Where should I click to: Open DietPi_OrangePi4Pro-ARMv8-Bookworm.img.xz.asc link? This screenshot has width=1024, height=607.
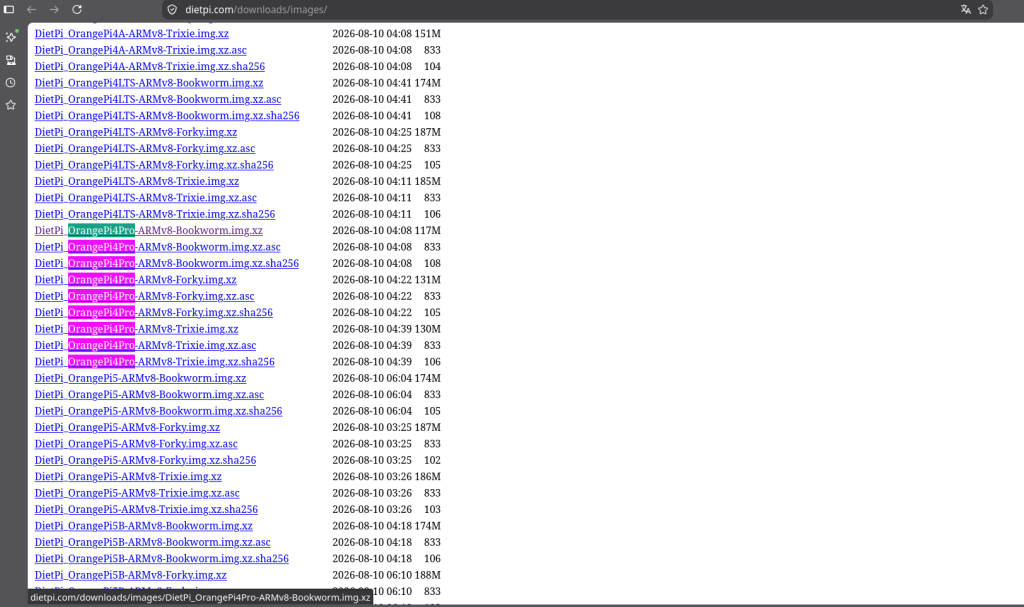tap(157, 247)
